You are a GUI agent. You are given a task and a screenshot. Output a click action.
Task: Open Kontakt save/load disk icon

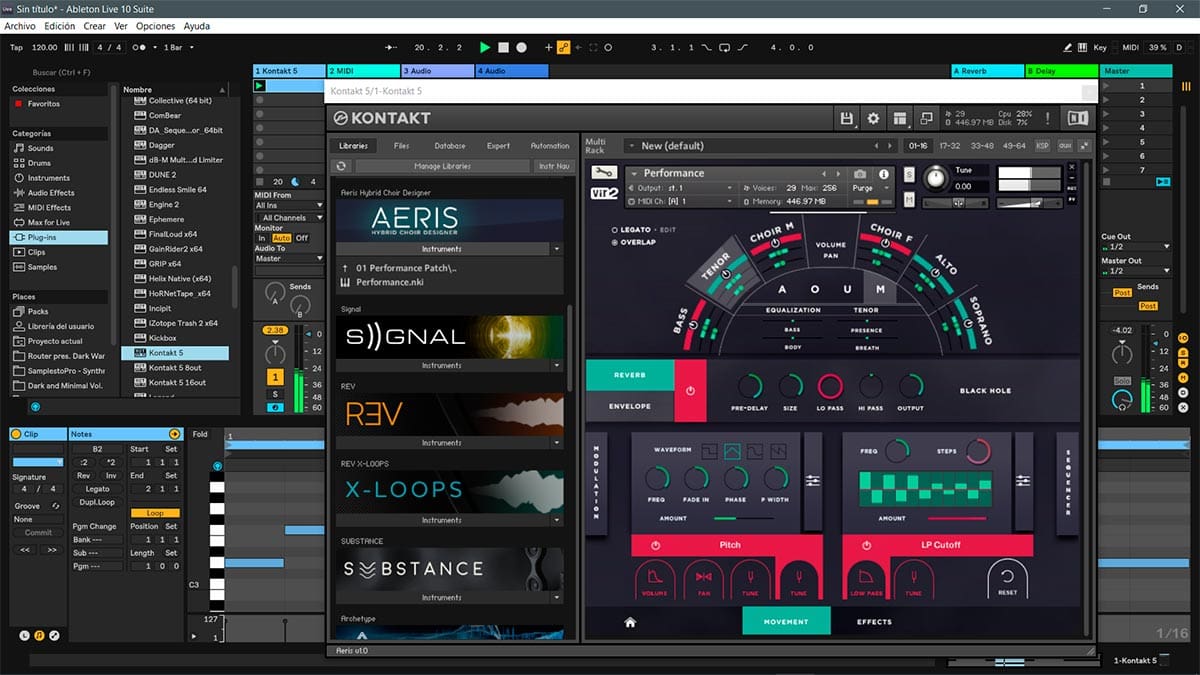pos(847,118)
